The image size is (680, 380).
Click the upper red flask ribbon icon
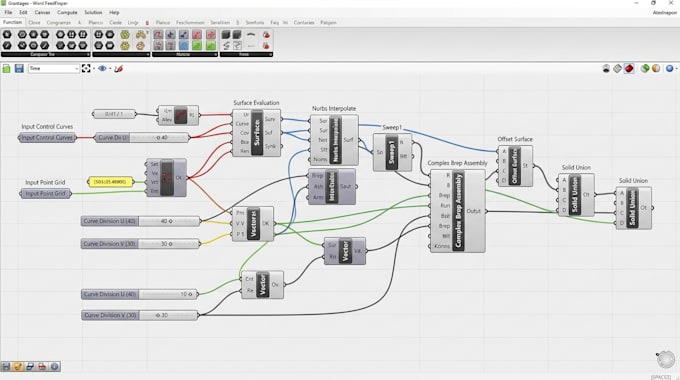[x=266, y=34]
